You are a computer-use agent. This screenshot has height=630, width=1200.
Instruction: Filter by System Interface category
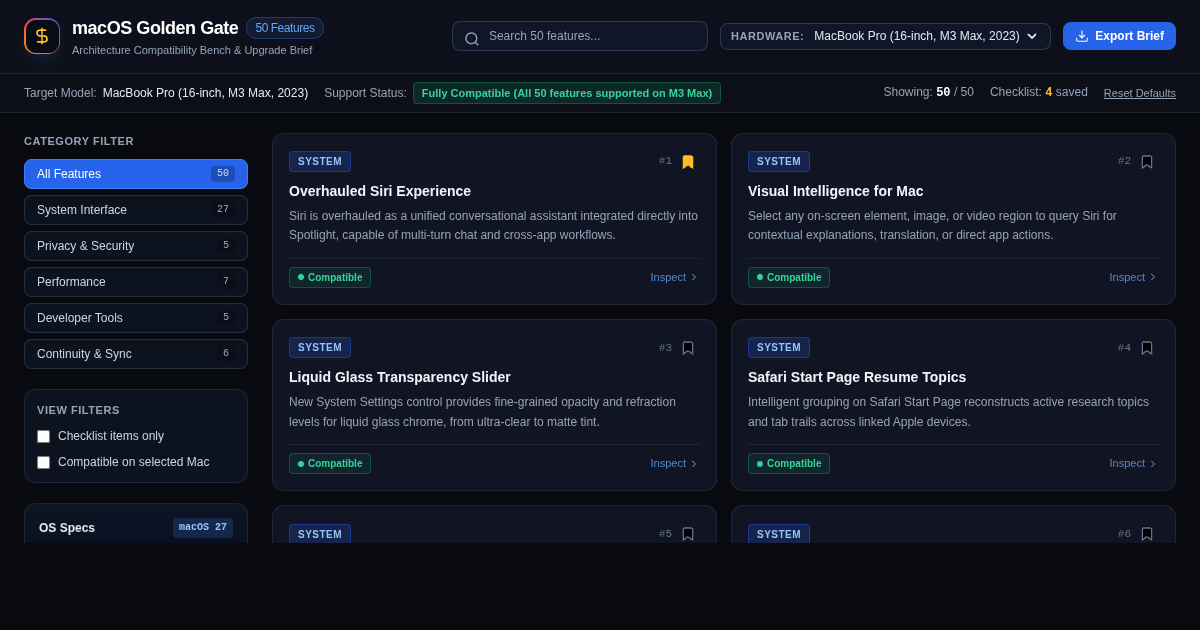tap(136, 210)
